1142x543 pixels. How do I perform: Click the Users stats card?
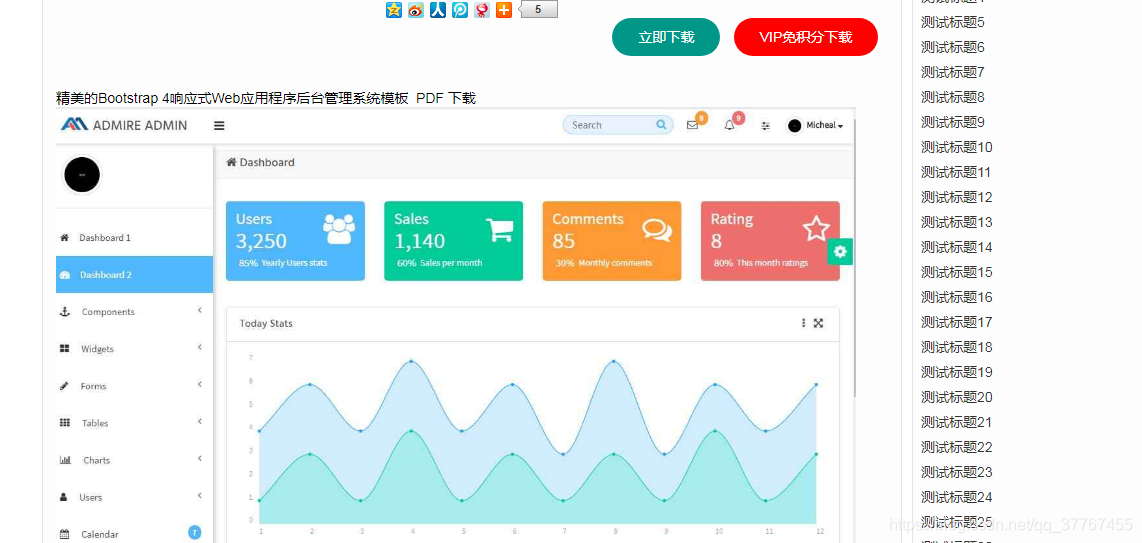tap(295, 241)
